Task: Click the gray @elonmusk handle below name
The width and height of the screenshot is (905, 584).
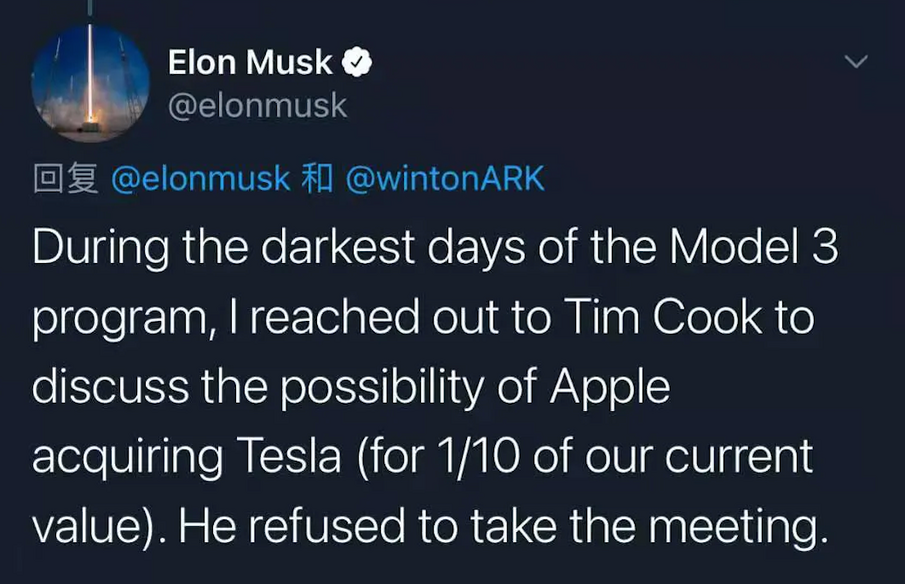Action: click(257, 106)
